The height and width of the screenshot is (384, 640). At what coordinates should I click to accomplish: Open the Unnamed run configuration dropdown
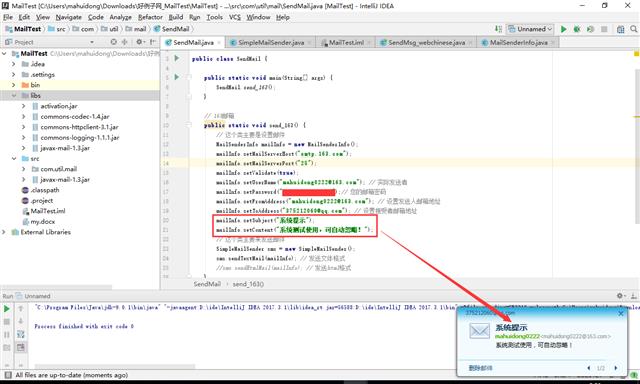(x=531, y=29)
